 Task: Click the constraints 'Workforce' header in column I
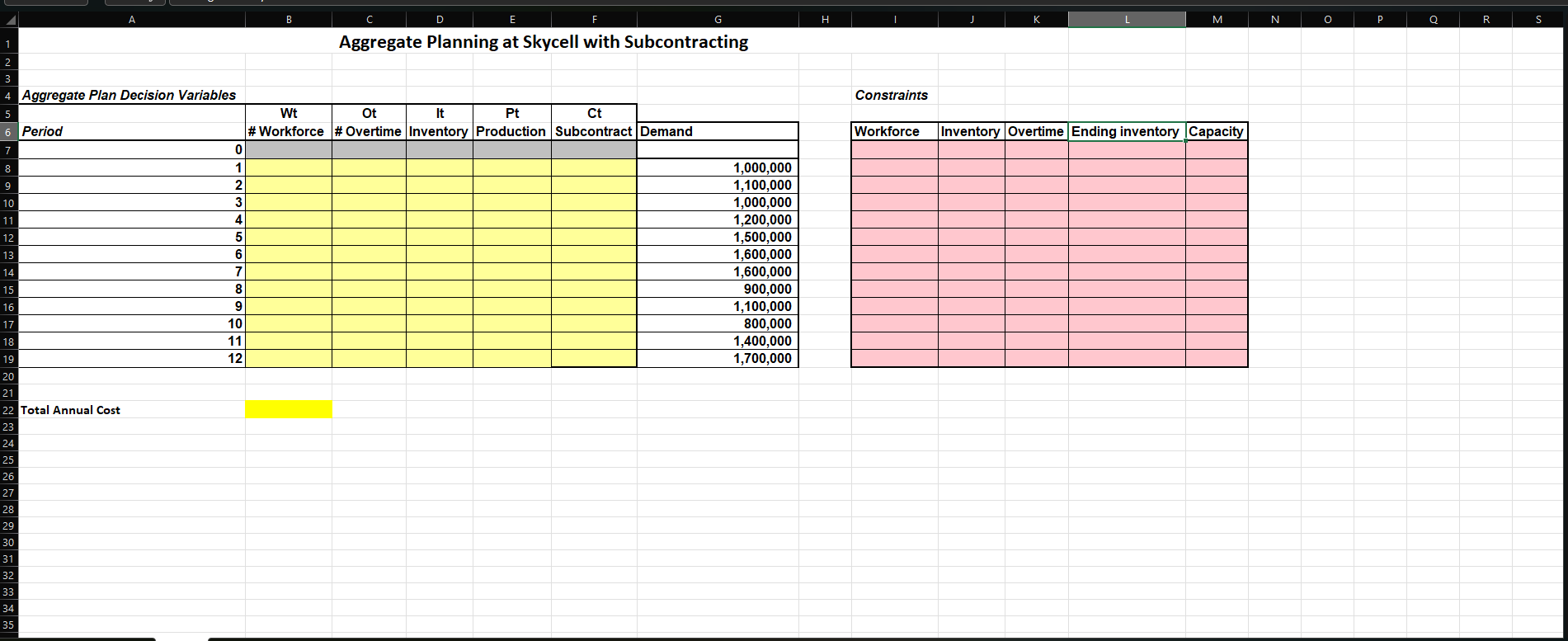pos(895,131)
